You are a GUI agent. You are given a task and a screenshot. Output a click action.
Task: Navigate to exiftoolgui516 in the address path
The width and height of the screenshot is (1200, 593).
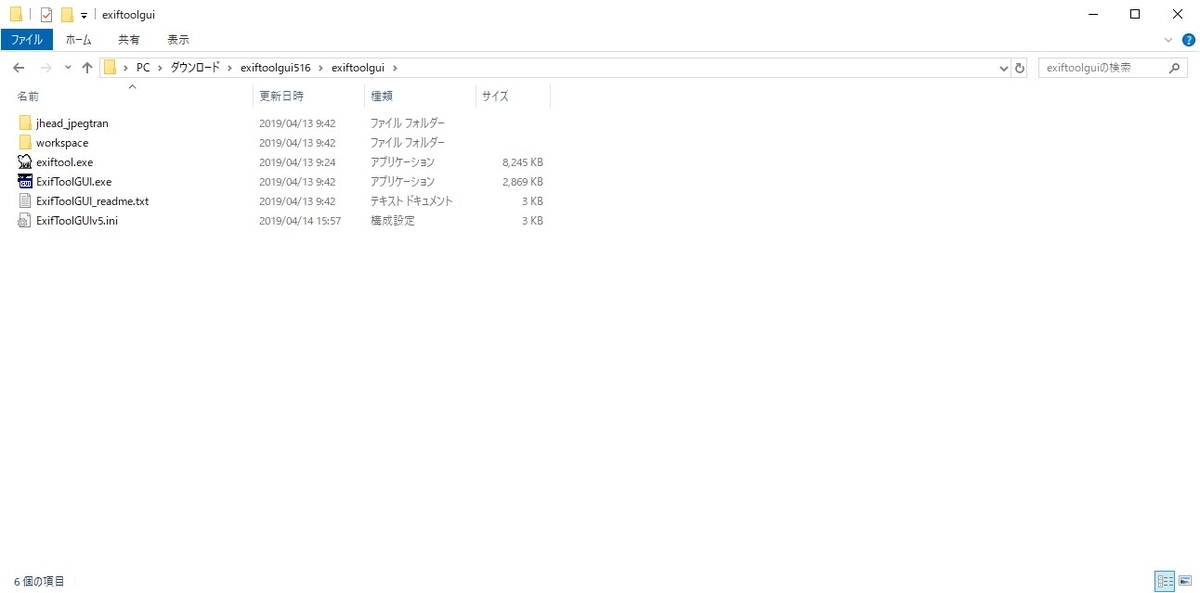[x=276, y=68]
